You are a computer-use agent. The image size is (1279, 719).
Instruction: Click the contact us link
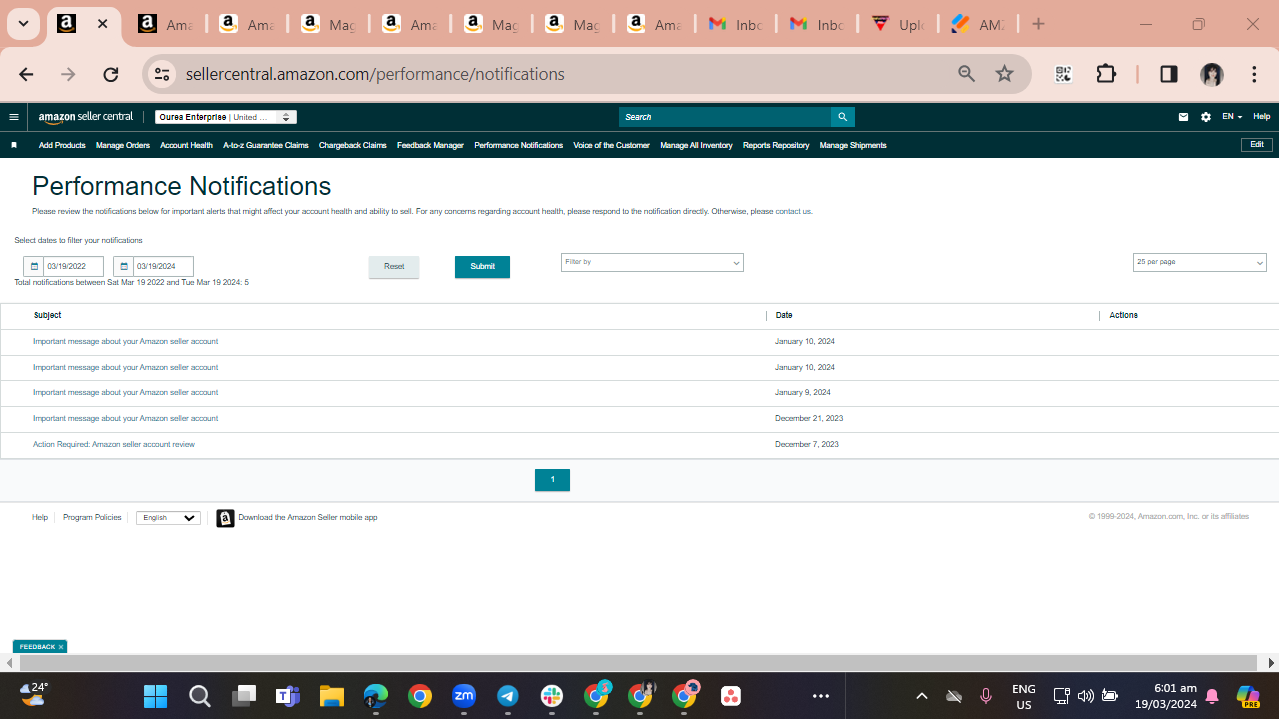[x=794, y=212]
